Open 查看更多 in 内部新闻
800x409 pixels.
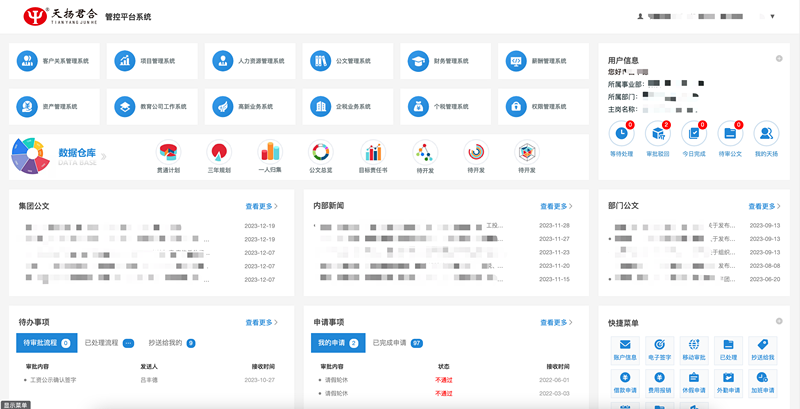tap(557, 207)
